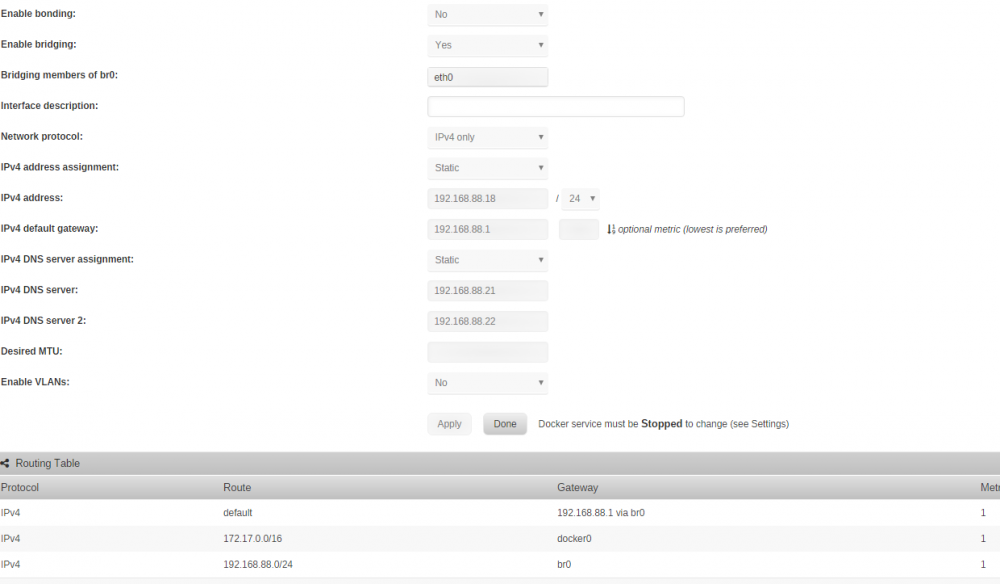Viewport: 1000px width, 584px height.
Task: Click the IPv4 DNS server field 192.168.88.21
Action: tap(487, 290)
